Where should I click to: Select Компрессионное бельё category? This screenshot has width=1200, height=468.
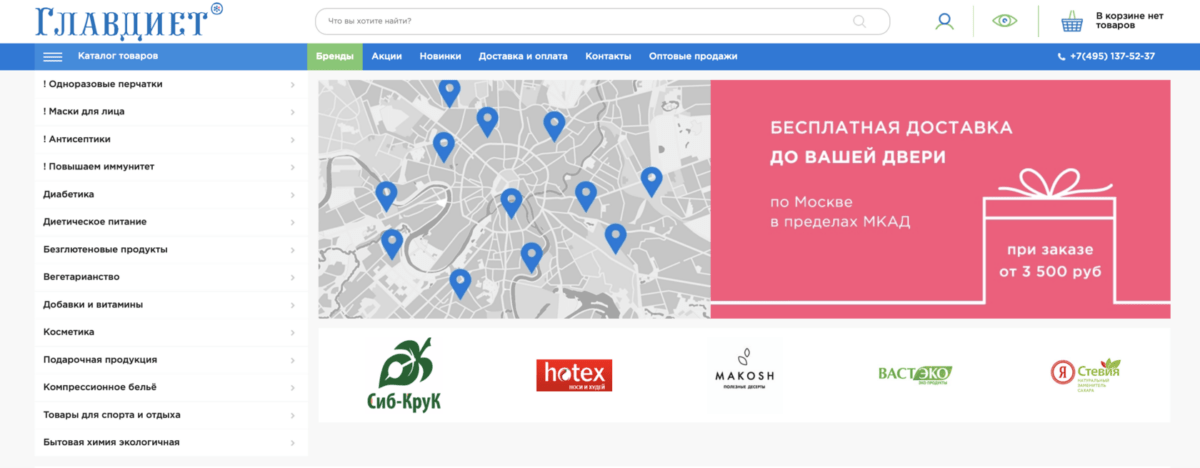coord(170,387)
